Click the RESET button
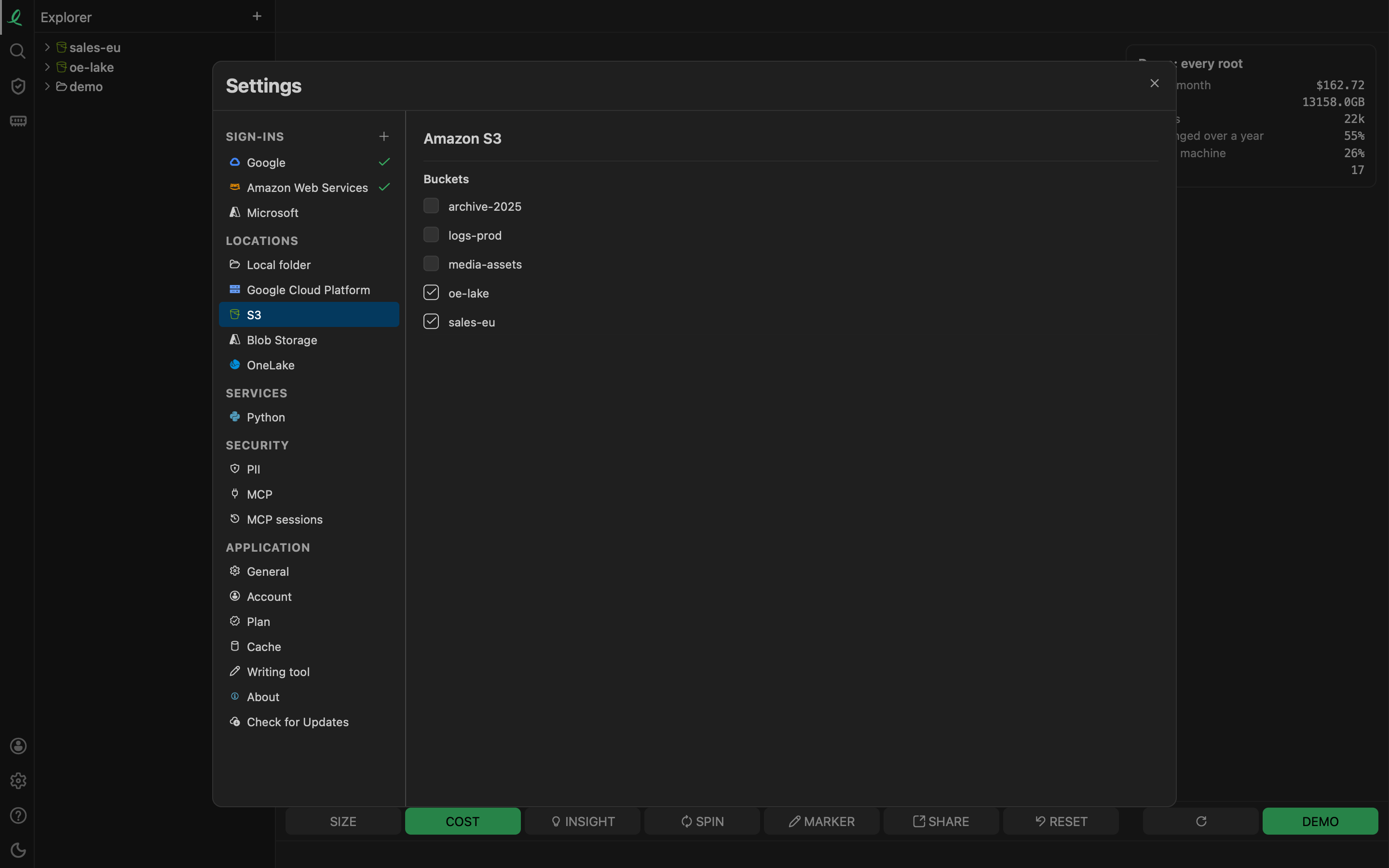The height and width of the screenshot is (868, 1389). click(x=1061, y=821)
